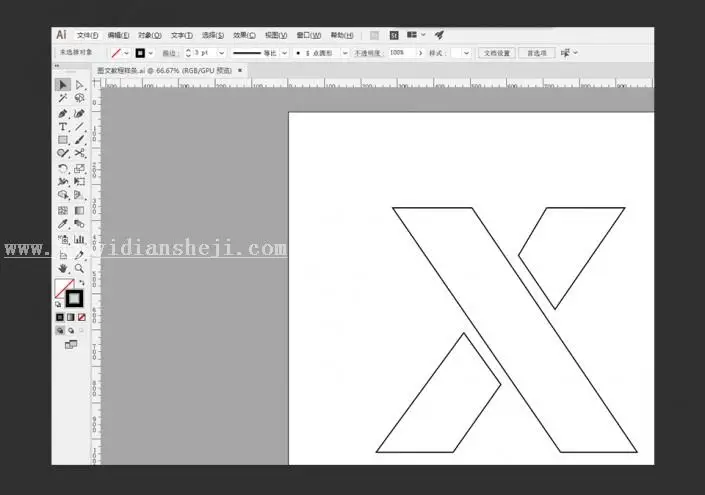Select the Shaper tool
Screen dimensions: 705x495
(x=62, y=153)
